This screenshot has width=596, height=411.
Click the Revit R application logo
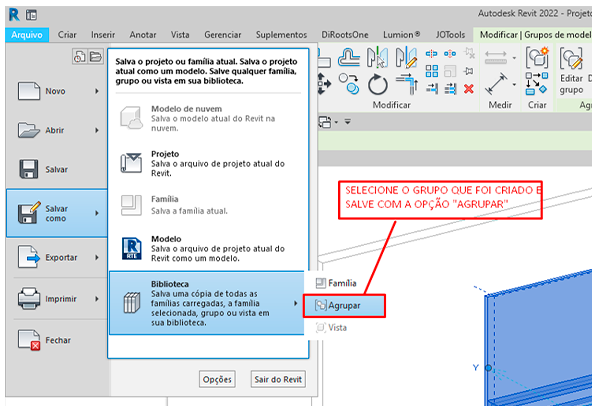pos(14,15)
